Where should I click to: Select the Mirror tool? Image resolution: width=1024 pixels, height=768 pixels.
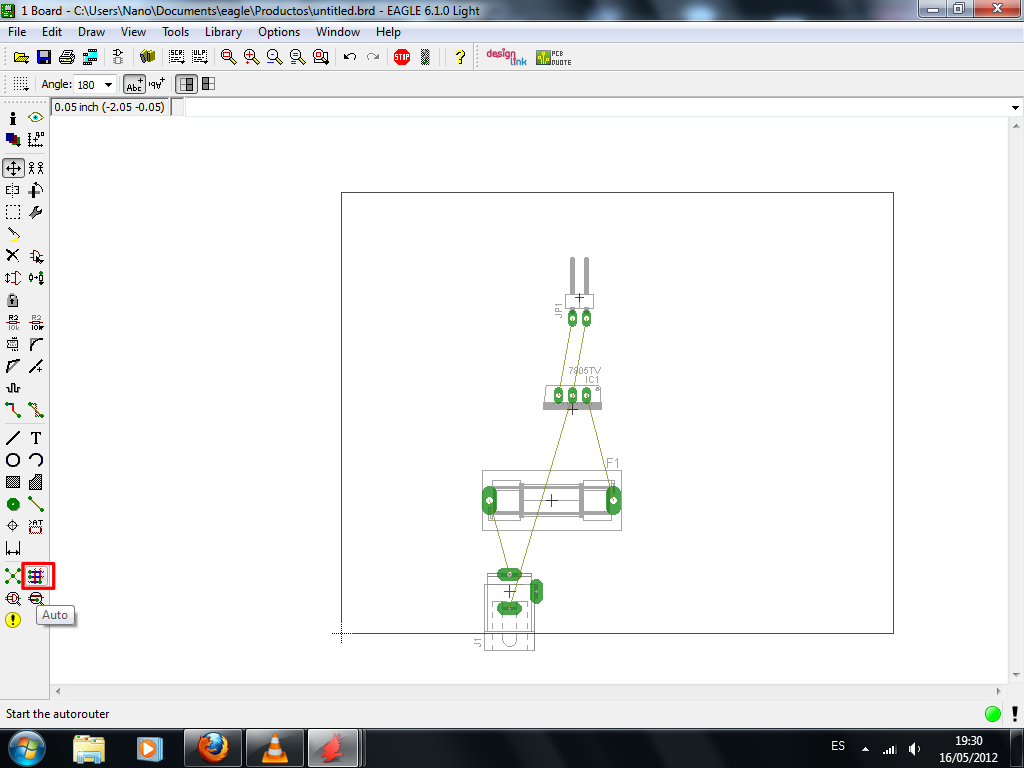click(13, 191)
